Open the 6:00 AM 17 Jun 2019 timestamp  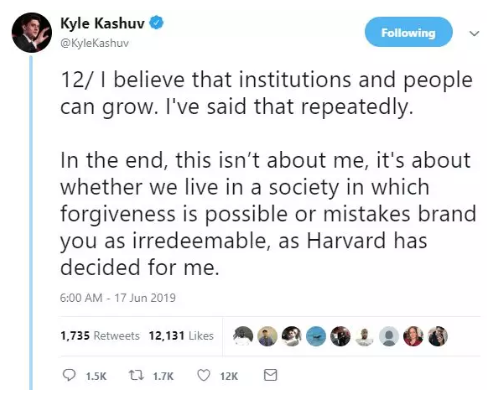118,297
